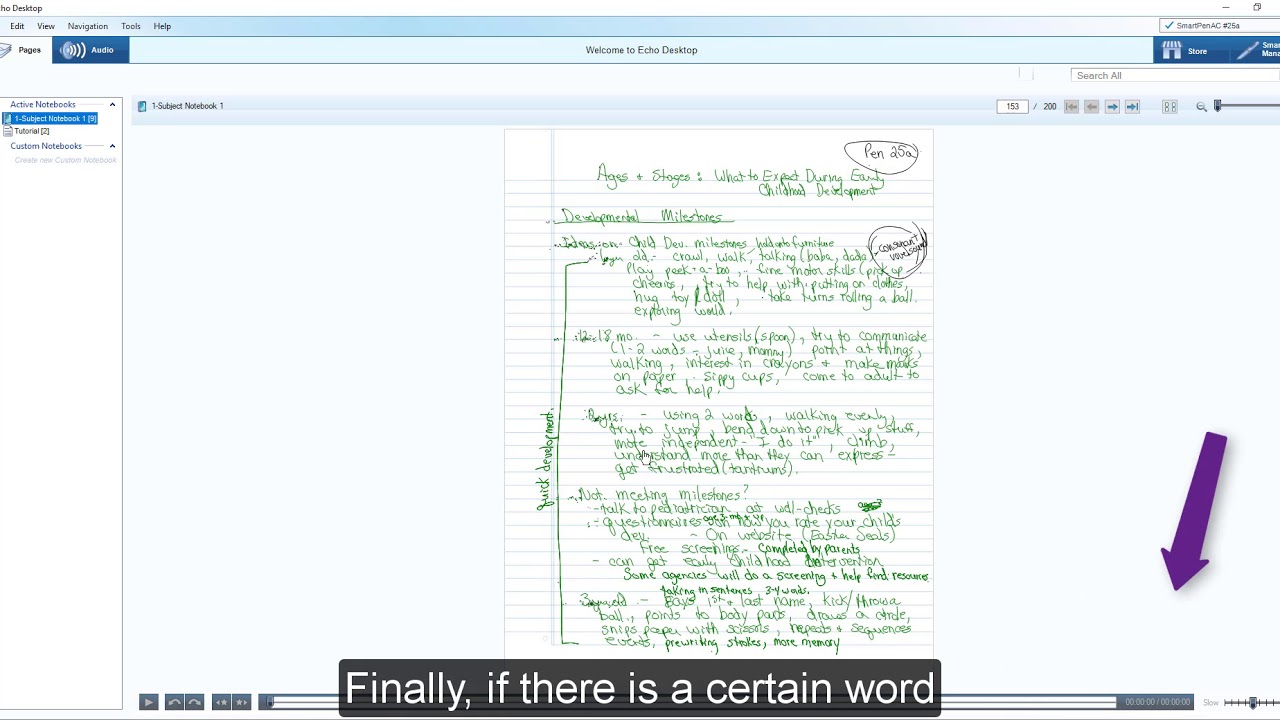Click the jump forward playback arrow
Screen dimensions: 1280x720
[x=194, y=702]
